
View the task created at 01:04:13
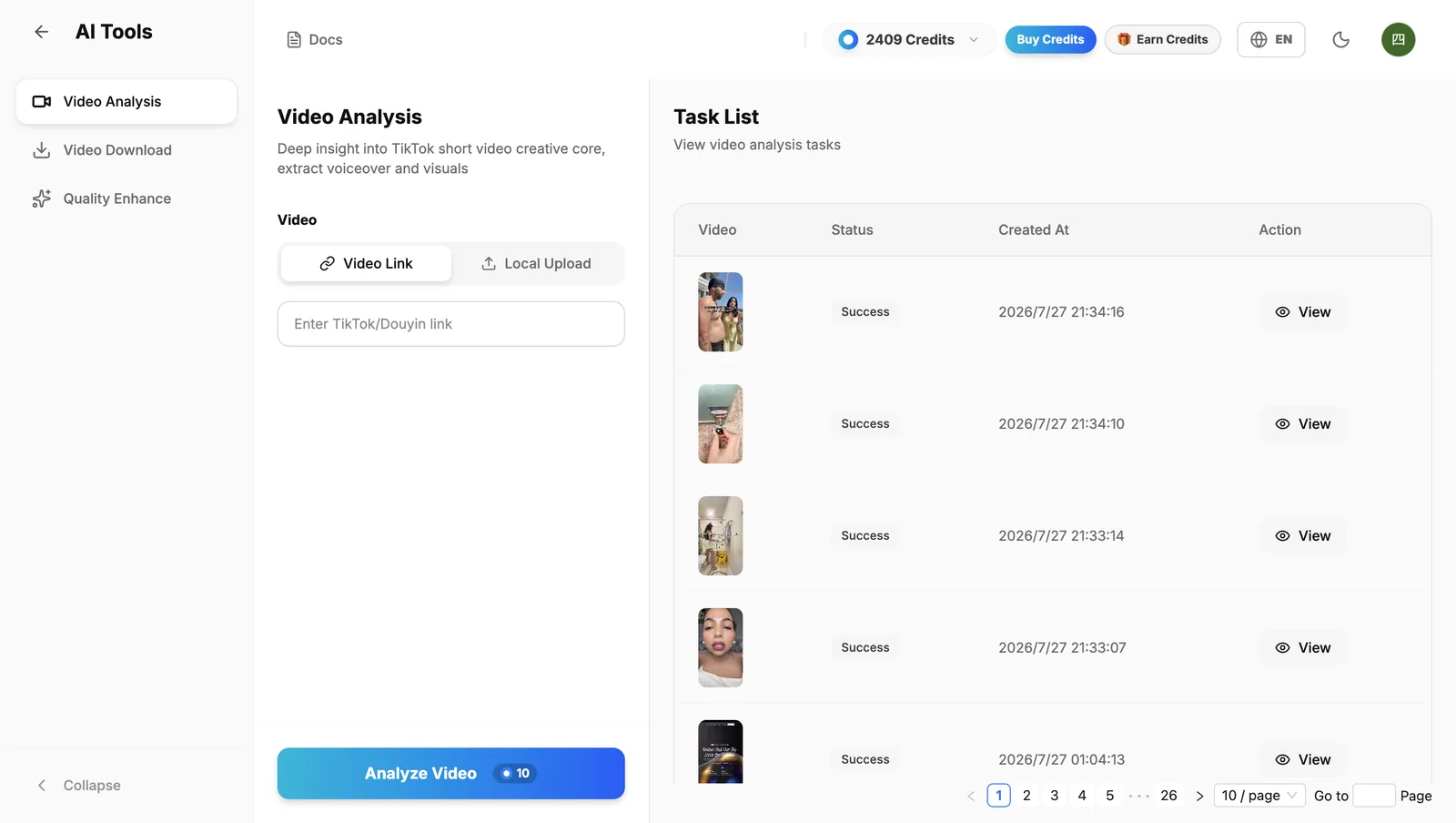pyautogui.click(x=1303, y=760)
